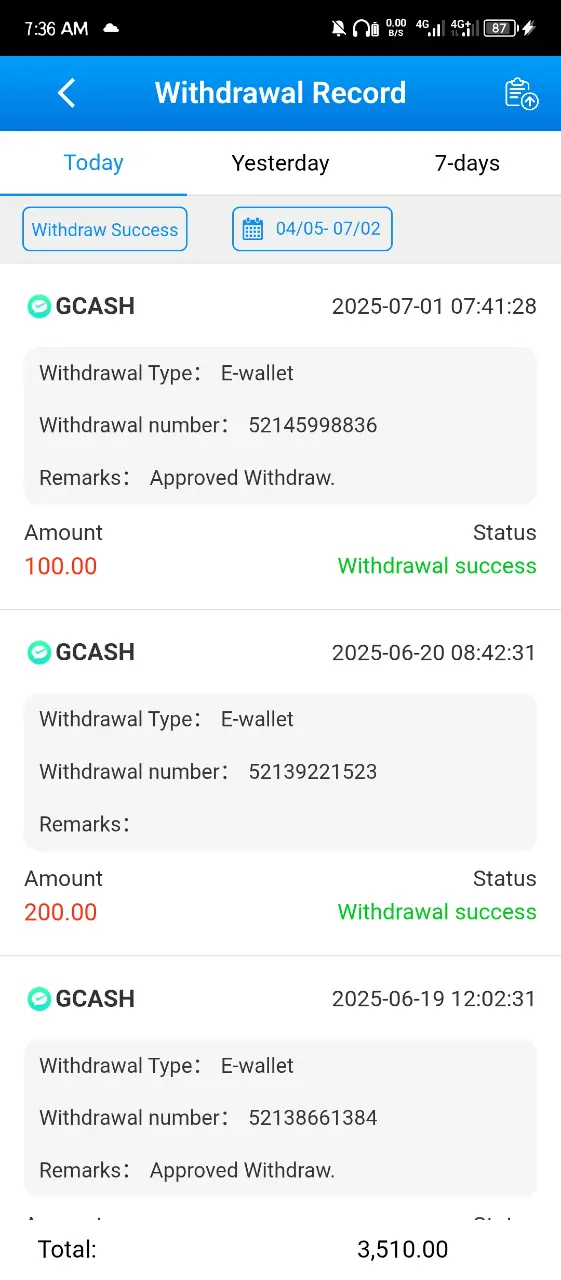Switch to the Yesterday tab

(280, 163)
